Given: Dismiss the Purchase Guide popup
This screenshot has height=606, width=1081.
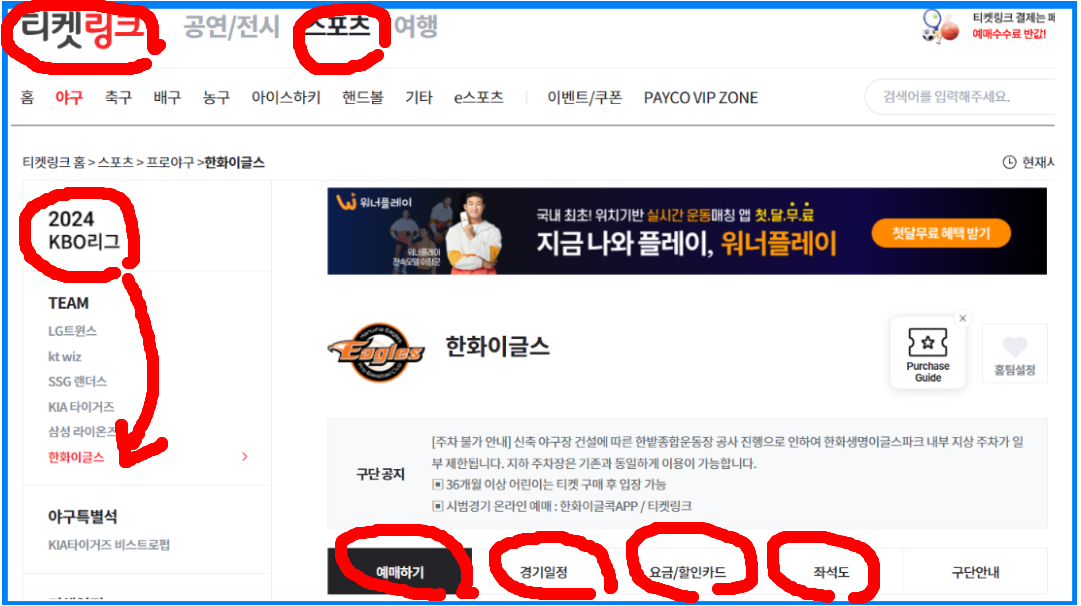Looking at the screenshot, I should (962, 317).
